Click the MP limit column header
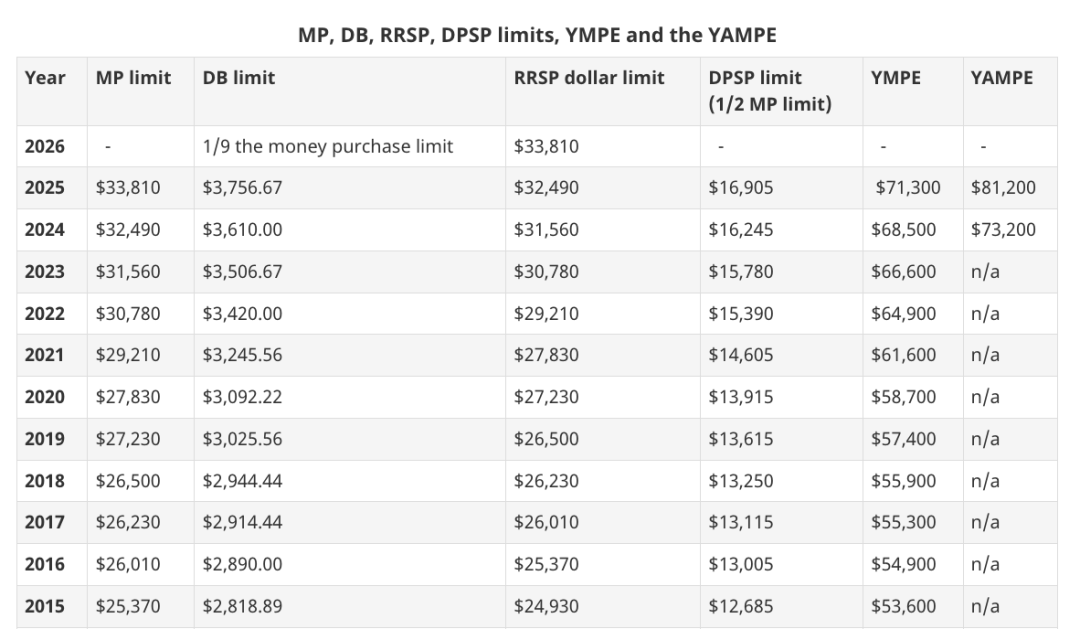This screenshot has height=629, width=1080. [133, 78]
